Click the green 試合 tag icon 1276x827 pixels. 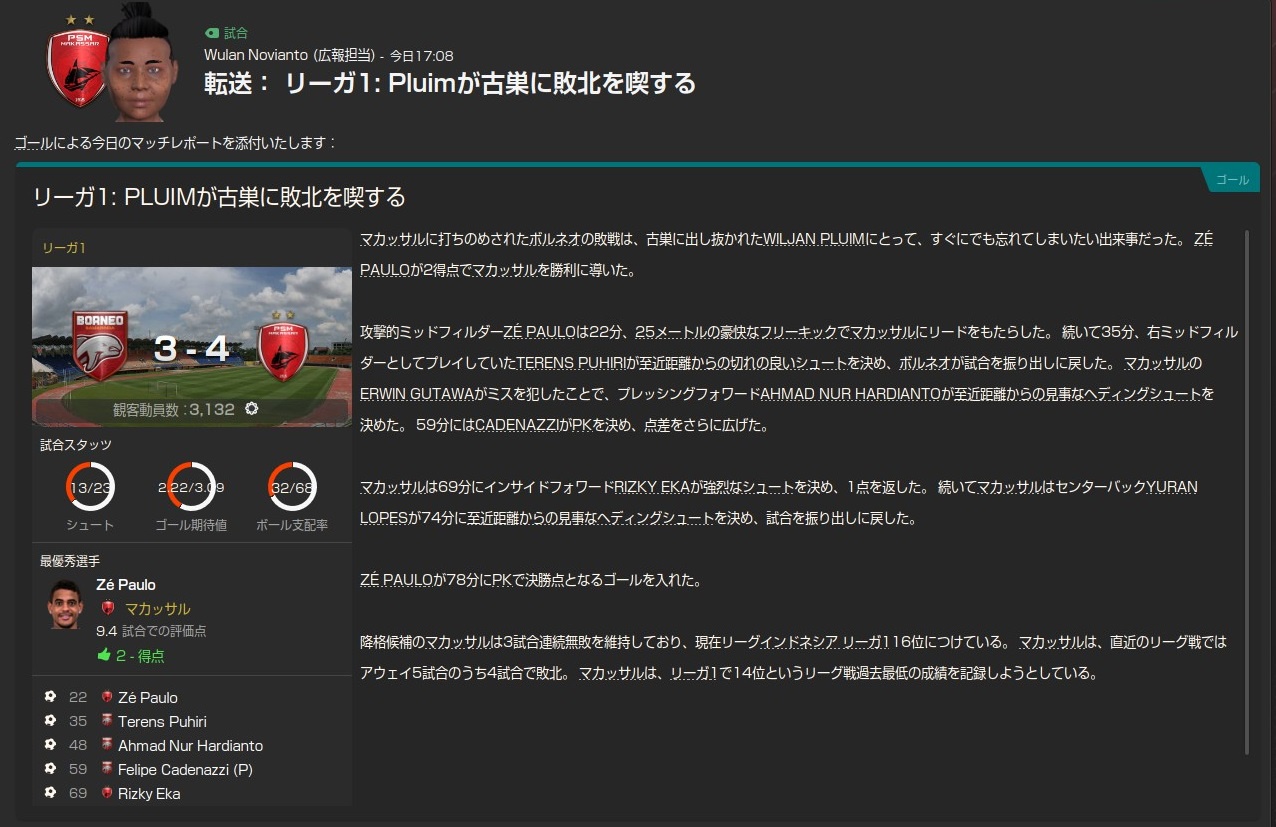[x=211, y=33]
